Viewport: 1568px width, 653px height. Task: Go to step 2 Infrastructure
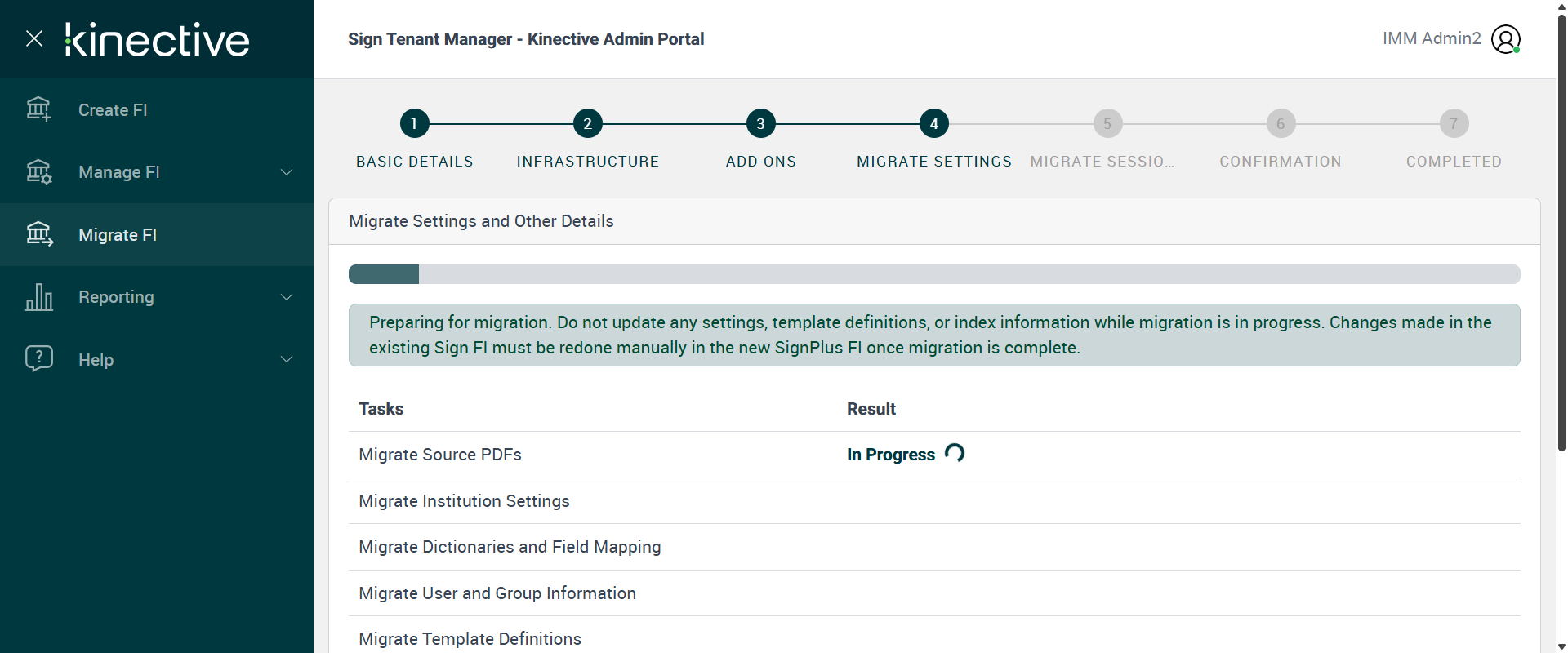pyautogui.click(x=587, y=124)
